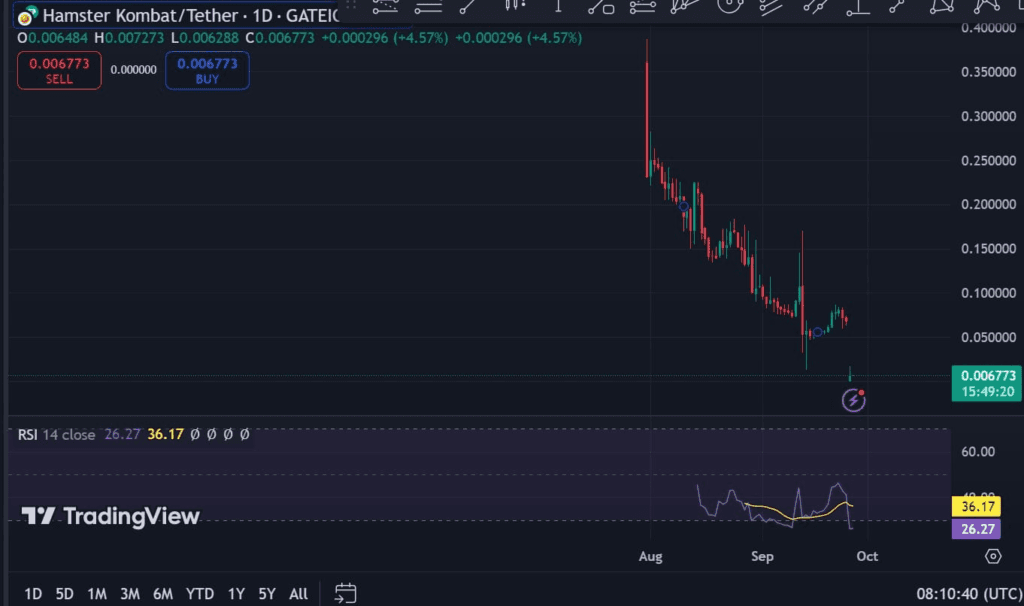The width and height of the screenshot is (1024, 606).
Task: Select the T-shaped line tool icon
Action: [x=857, y=7]
